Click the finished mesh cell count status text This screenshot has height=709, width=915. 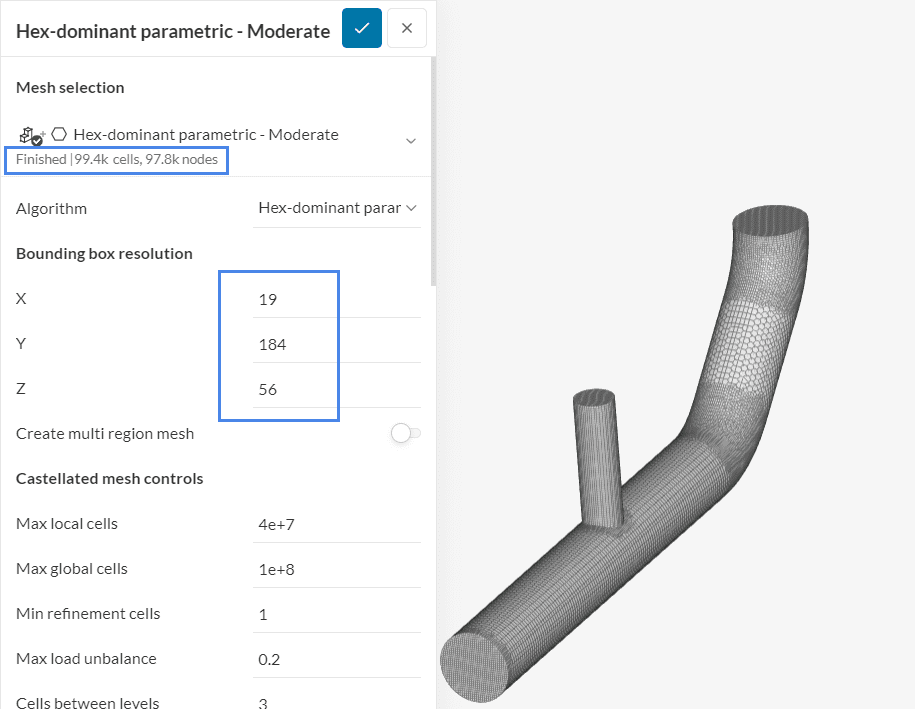tap(118, 159)
